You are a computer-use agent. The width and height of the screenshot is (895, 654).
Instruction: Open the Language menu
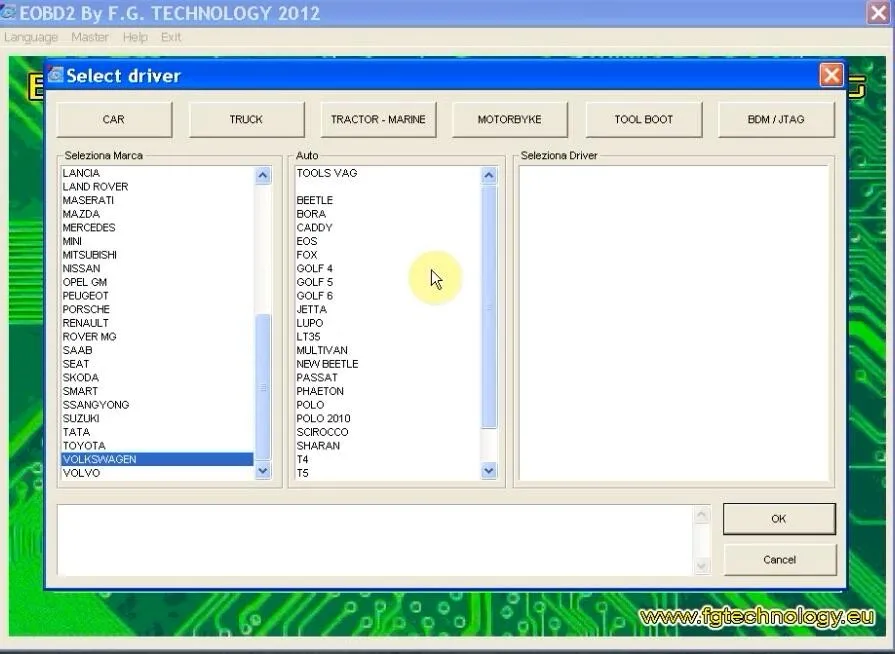pyautogui.click(x=31, y=37)
